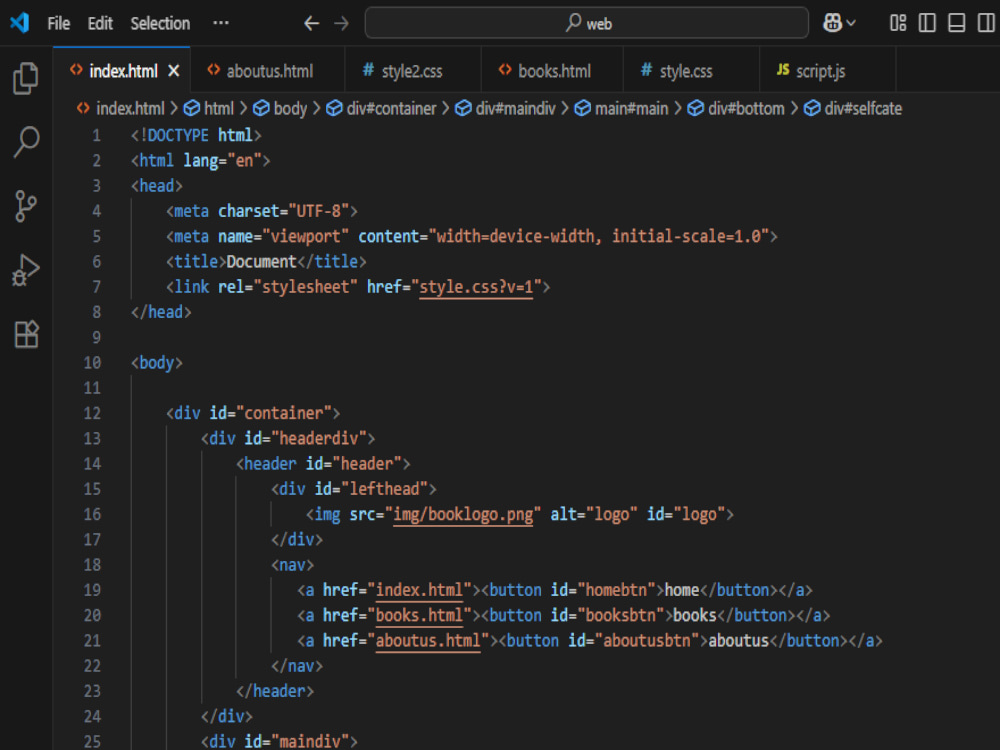
Task: Follow the aboutus.html href link on line 21
Action: tap(428, 641)
